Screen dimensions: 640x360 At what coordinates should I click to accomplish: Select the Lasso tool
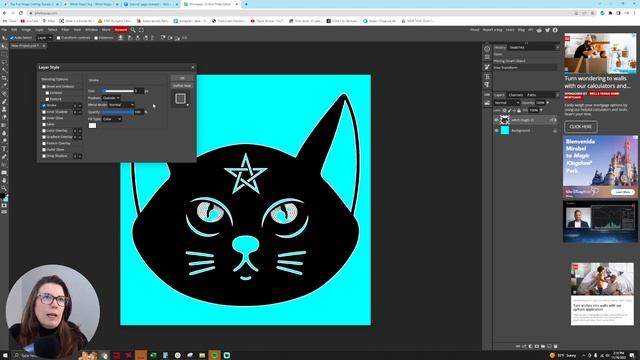[x=4, y=62]
